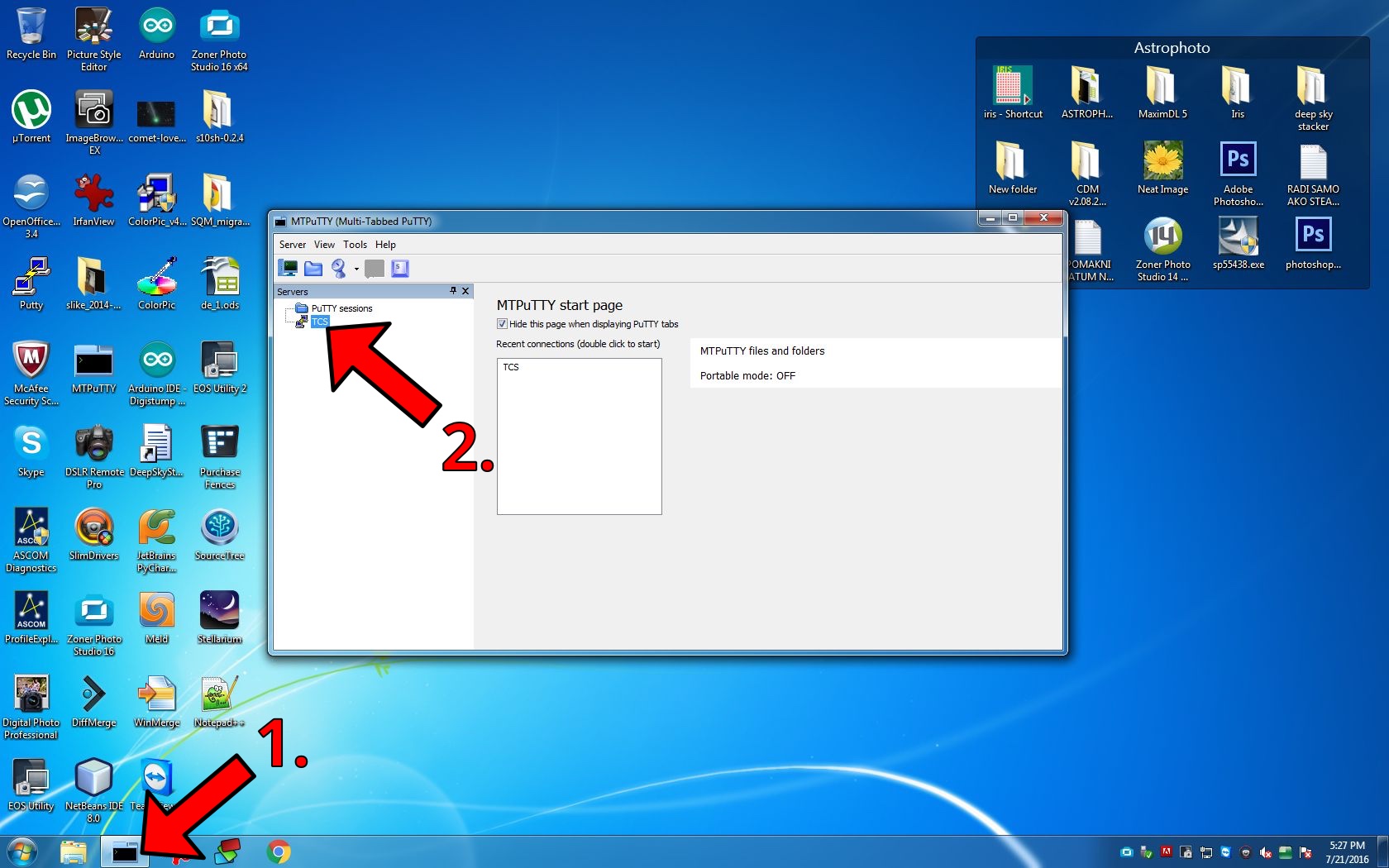Select the ImageBrowser EX desktop icon

(93, 122)
